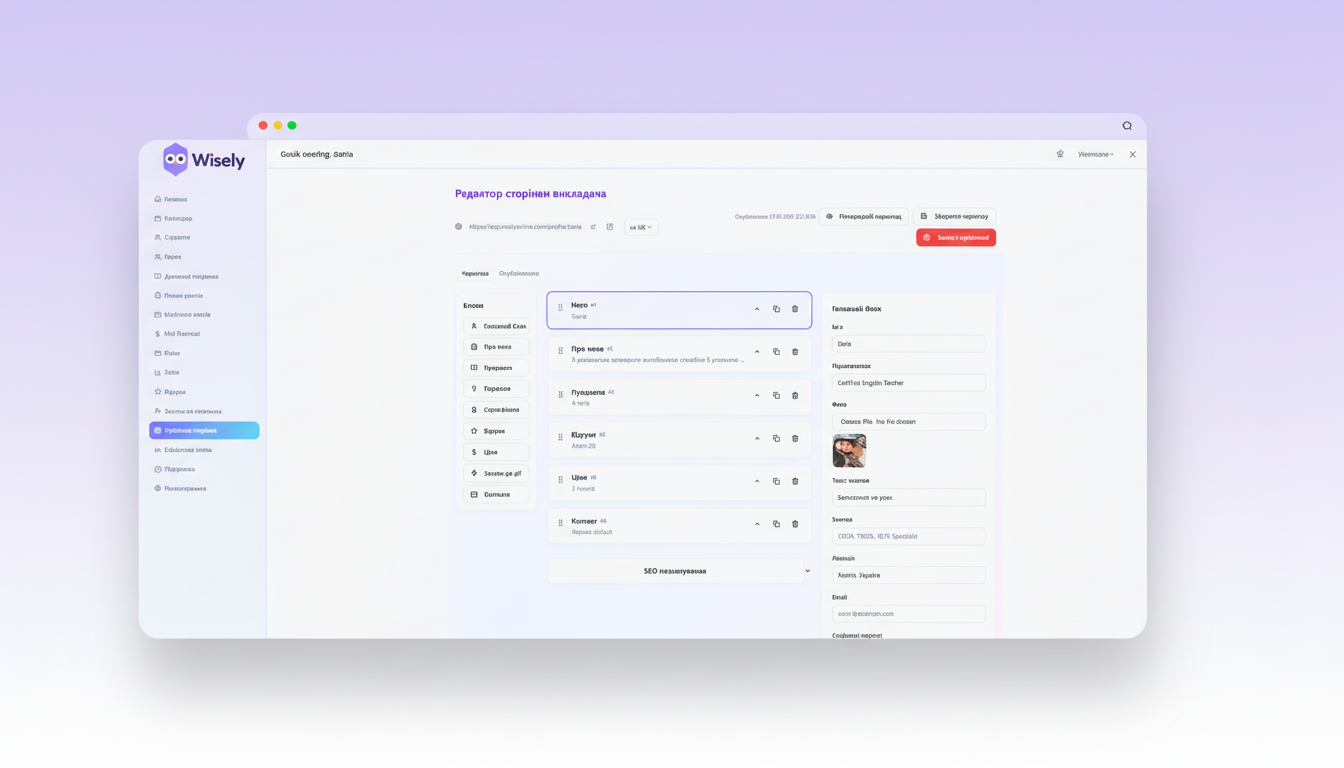
Task: Click the pencil edit icon beside the page URL
Action: (610, 227)
